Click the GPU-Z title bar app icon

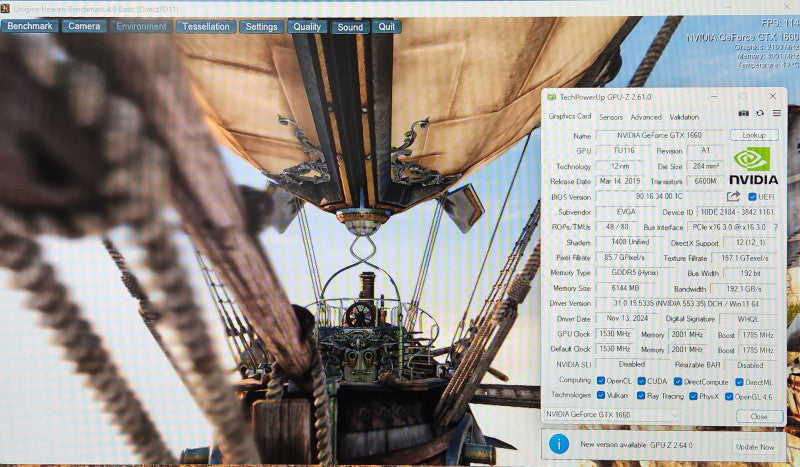[552, 97]
